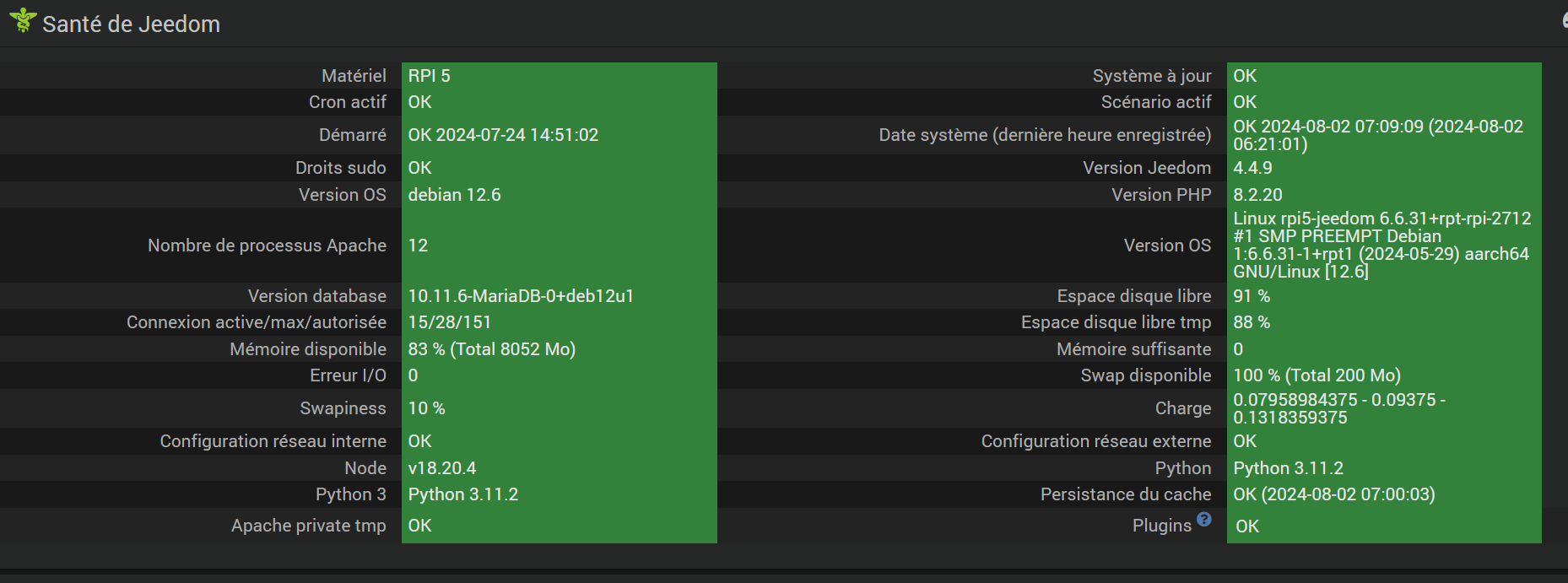1568x583 pixels.
Task: Click the Espace disque libre 91 % value
Action: point(1252,296)
